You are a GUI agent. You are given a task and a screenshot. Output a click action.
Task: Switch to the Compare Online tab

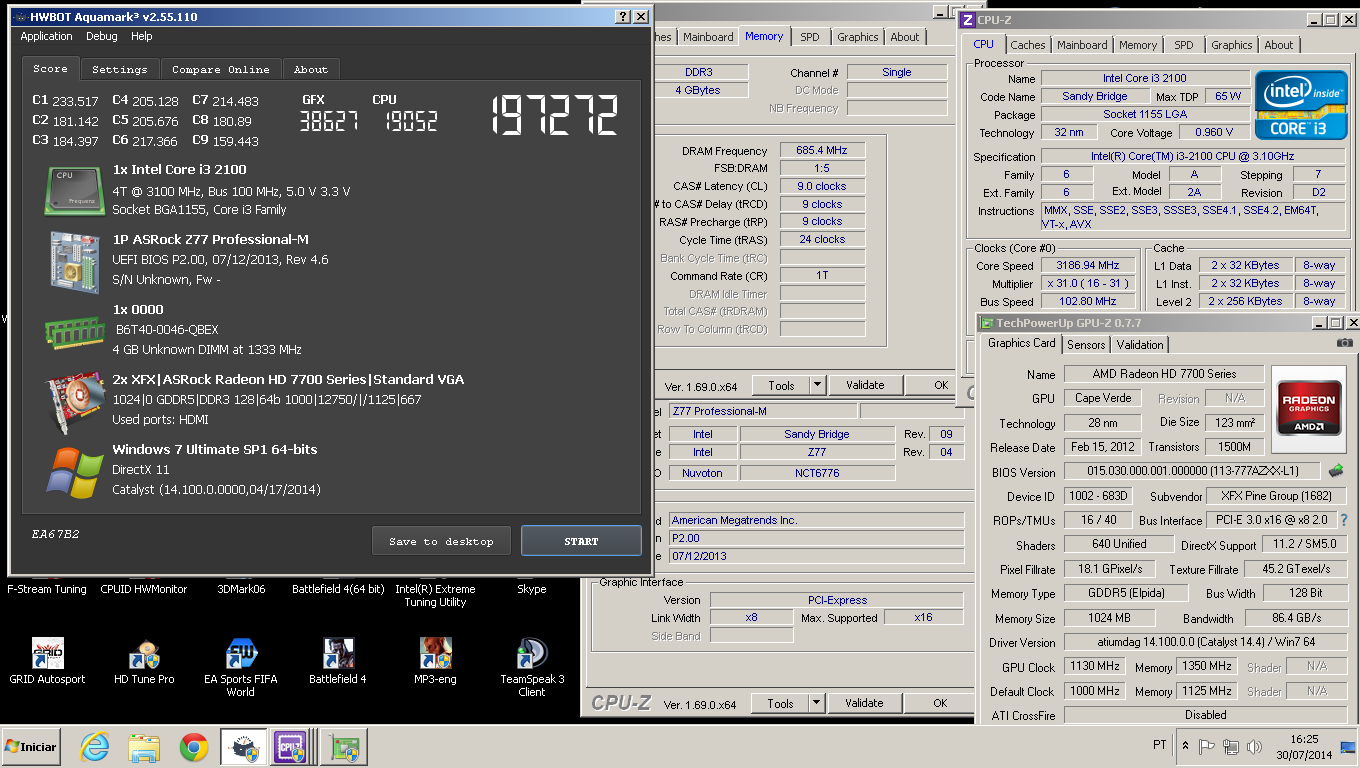coord(221,69)
